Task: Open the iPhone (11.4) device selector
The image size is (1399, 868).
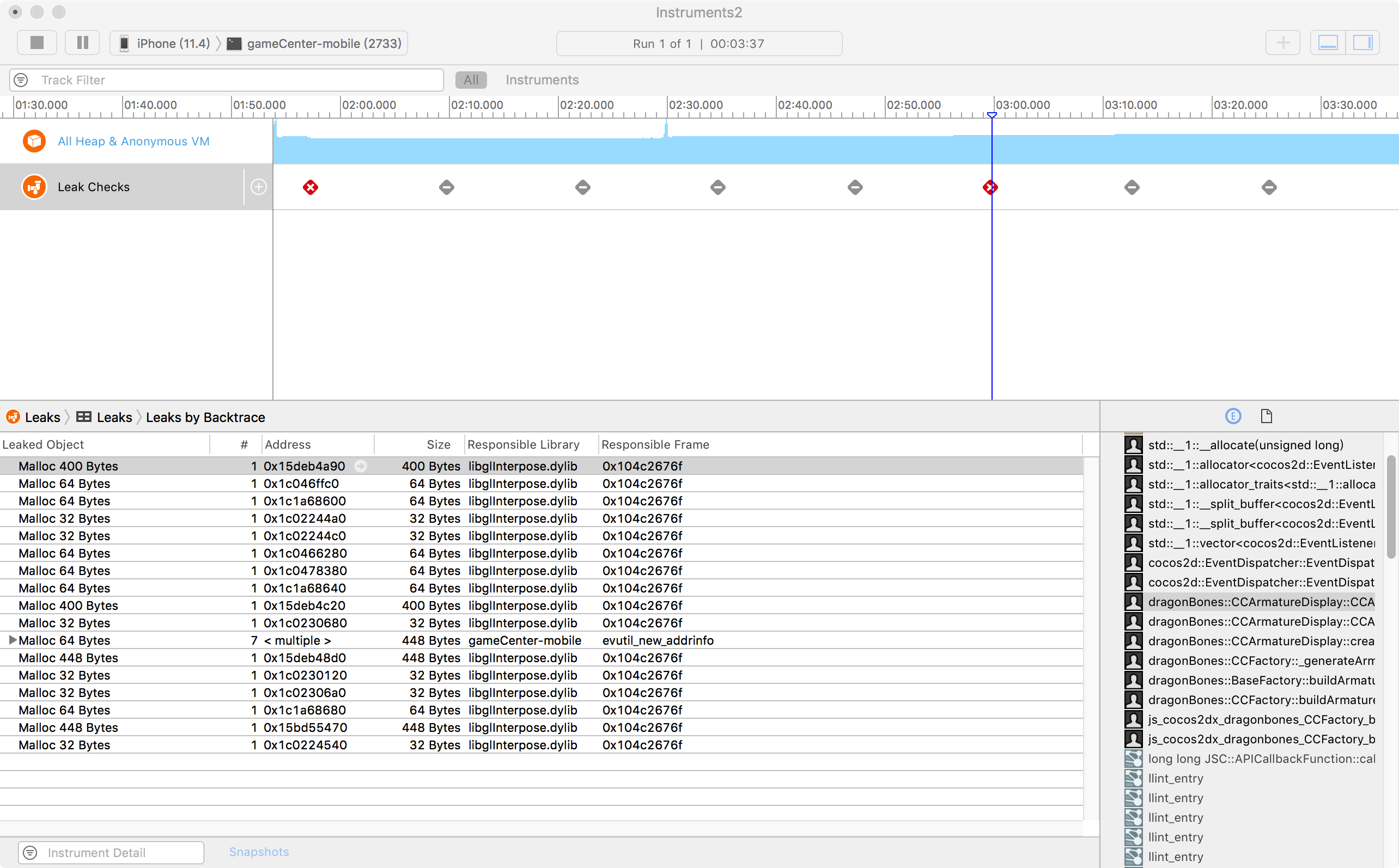Action: (x=165, y=44)
